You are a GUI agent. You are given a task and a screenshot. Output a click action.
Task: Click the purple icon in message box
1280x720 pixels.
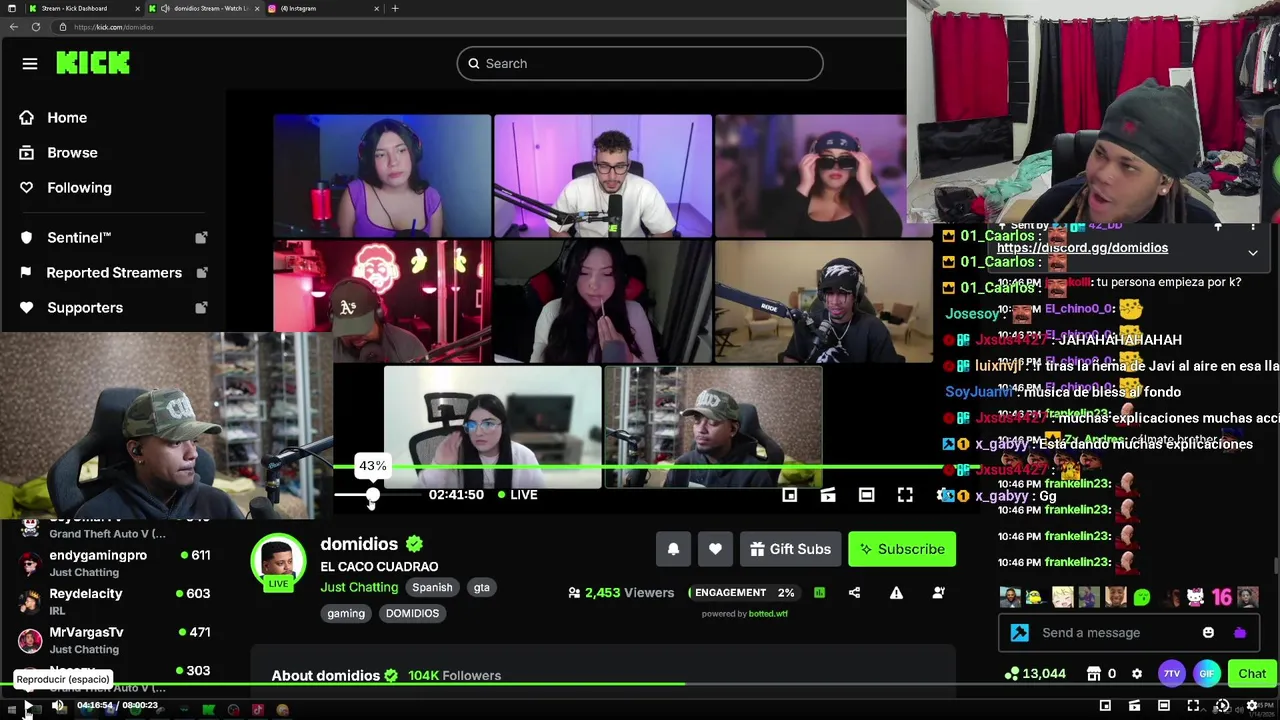click(x=1240, y=633)
